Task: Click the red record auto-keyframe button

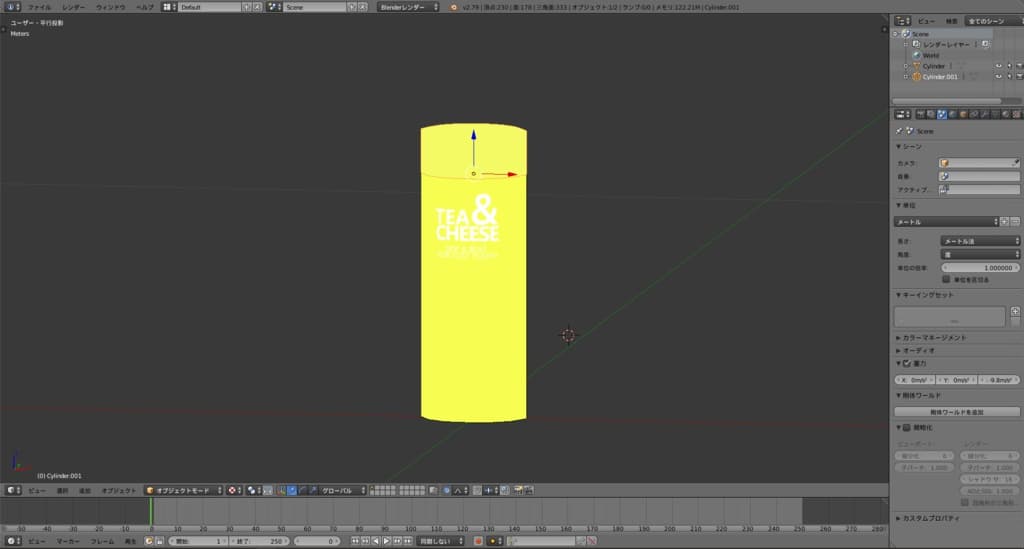Action: pos(478,541)
